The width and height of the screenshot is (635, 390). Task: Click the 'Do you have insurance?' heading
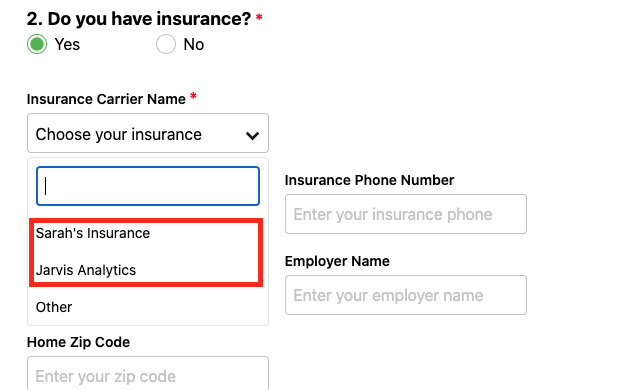(139, 19)
